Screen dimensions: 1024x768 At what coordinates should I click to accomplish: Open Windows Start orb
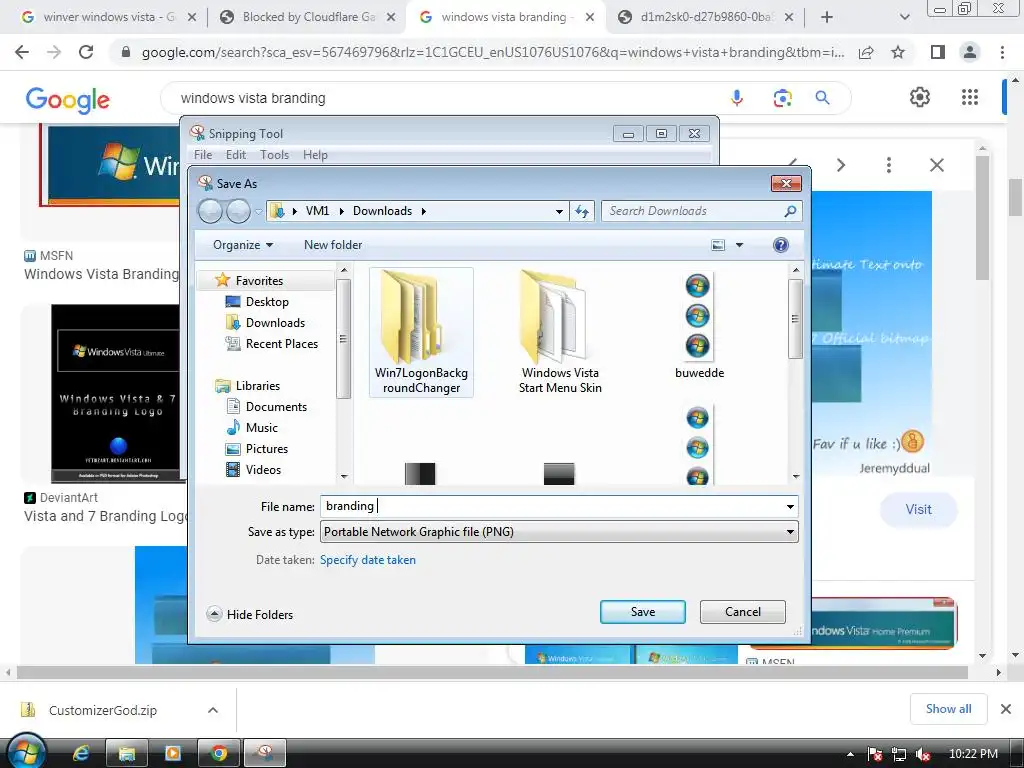26,752
